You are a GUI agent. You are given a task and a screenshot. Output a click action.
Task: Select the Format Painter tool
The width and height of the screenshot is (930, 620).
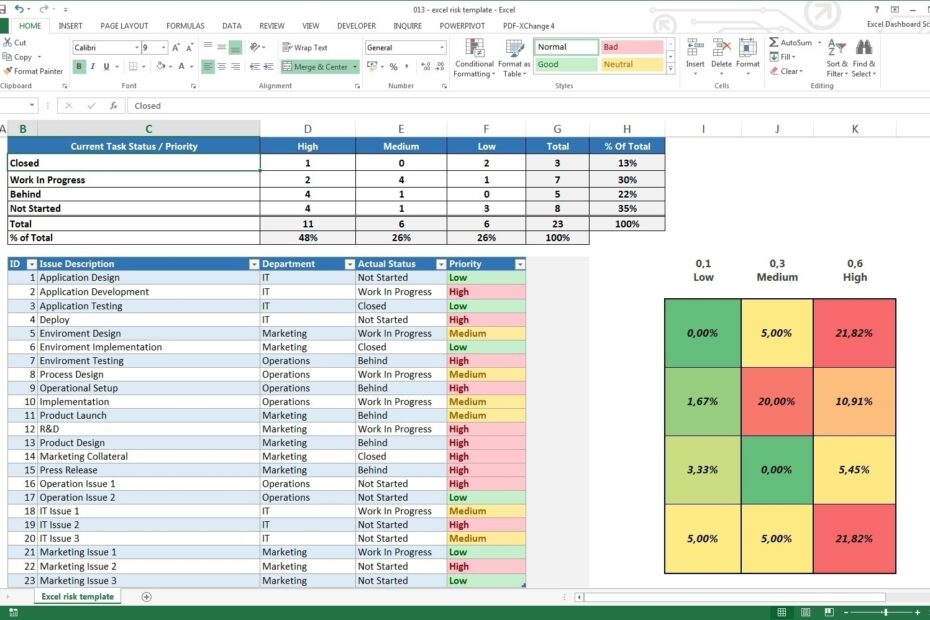(x=34, y=71)
